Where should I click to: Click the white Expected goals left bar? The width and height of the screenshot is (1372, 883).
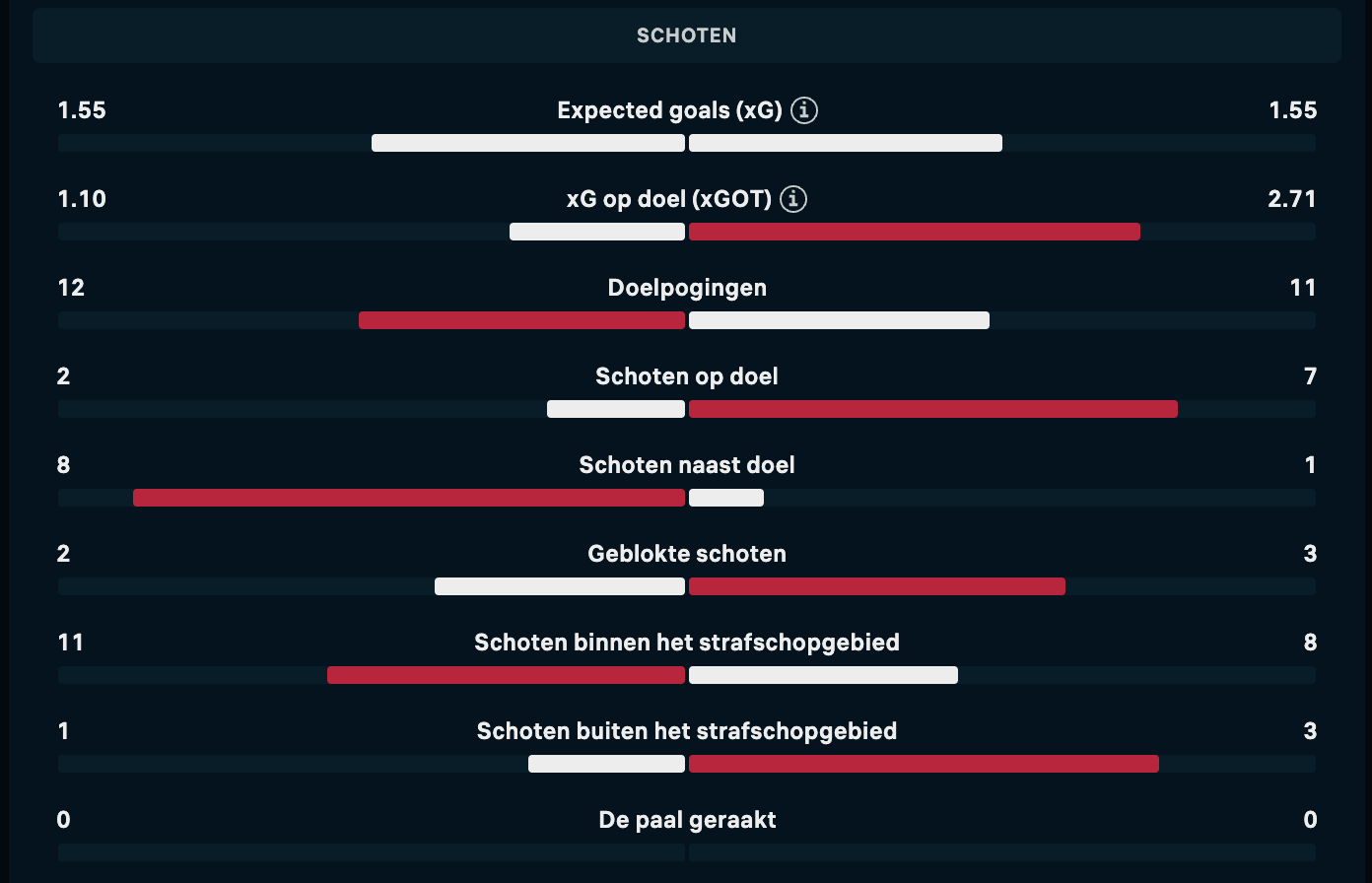(527, 143)
